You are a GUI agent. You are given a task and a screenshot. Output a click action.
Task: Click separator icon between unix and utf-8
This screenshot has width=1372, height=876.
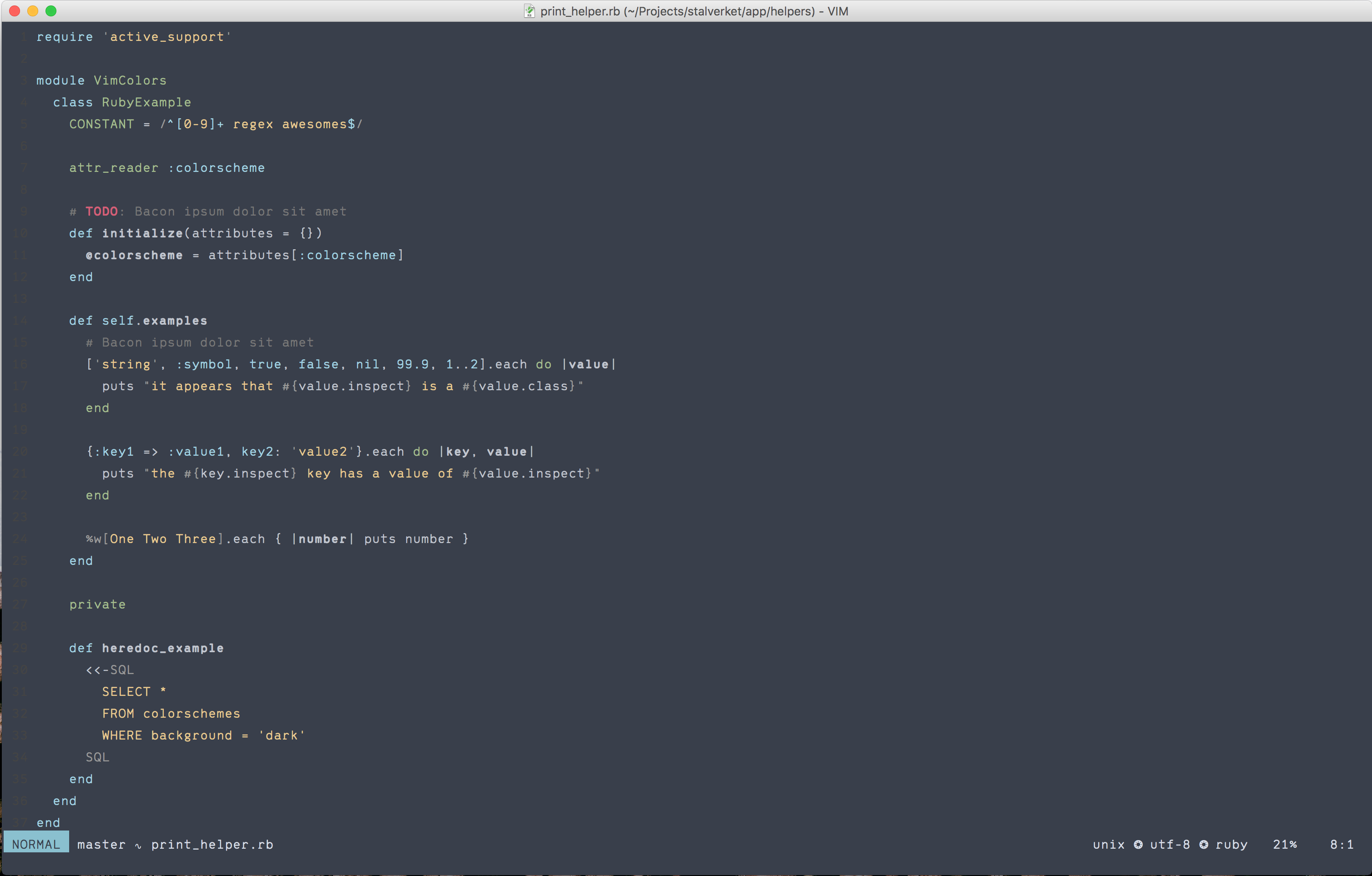[x=1137, y=844]
